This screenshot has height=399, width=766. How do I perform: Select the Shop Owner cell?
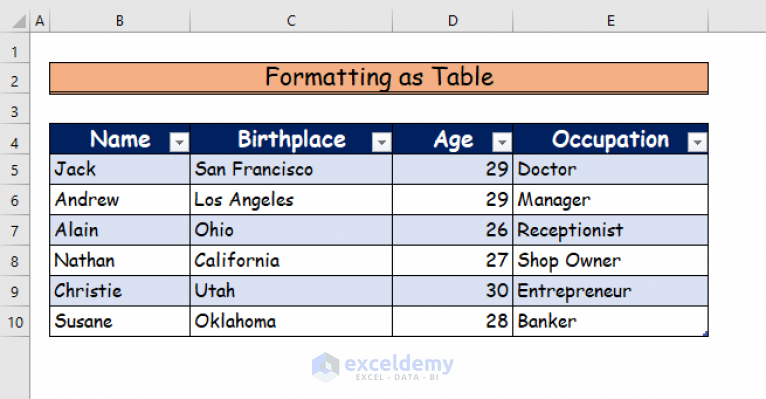pyautogui.click(x=611, y=260)
